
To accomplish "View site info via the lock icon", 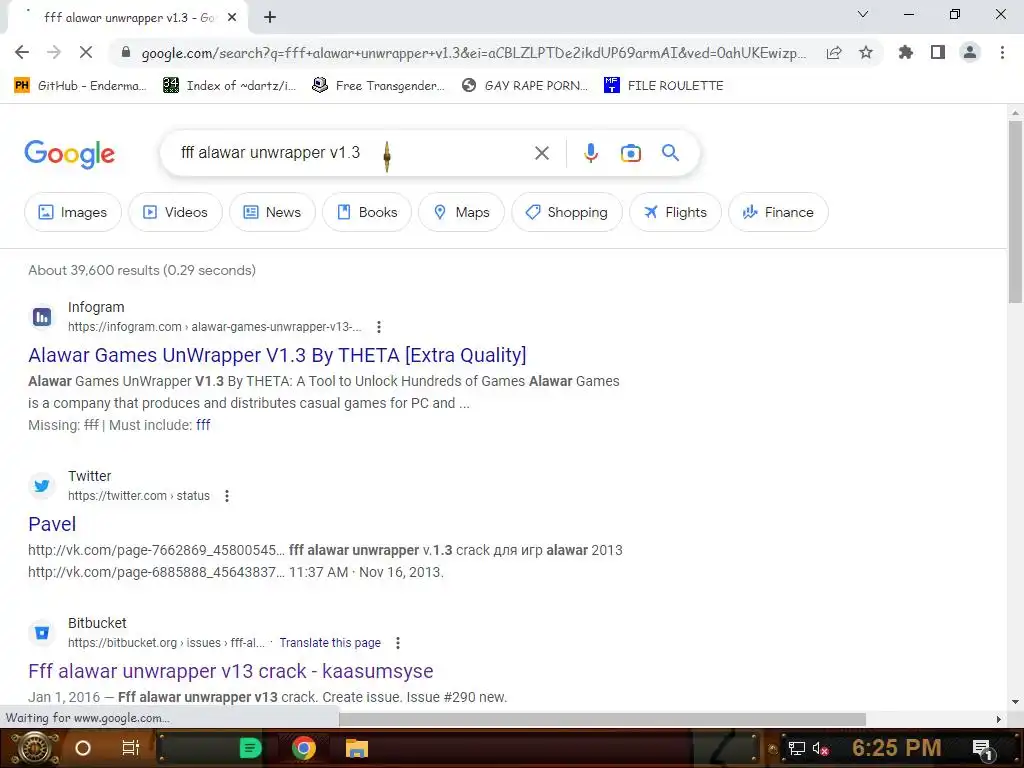I will pyautogui.click(x=126, y=53).
